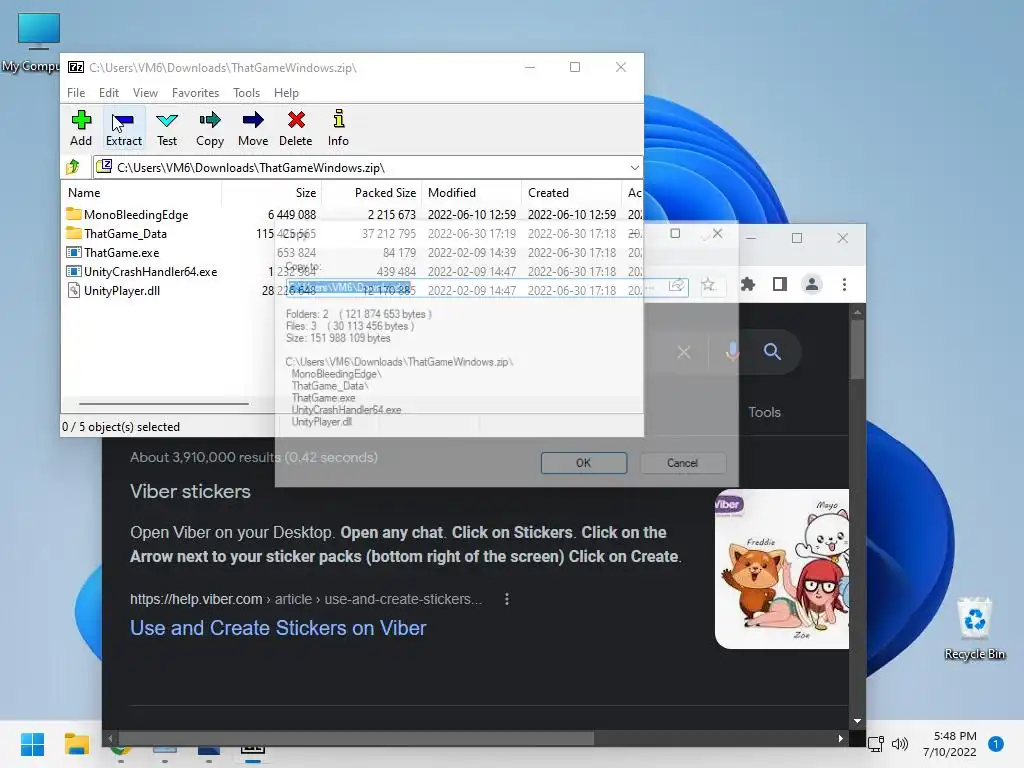1024x768 pixels.
Task: Select the ThatGame_Data folder
Action: pos(125,234)
